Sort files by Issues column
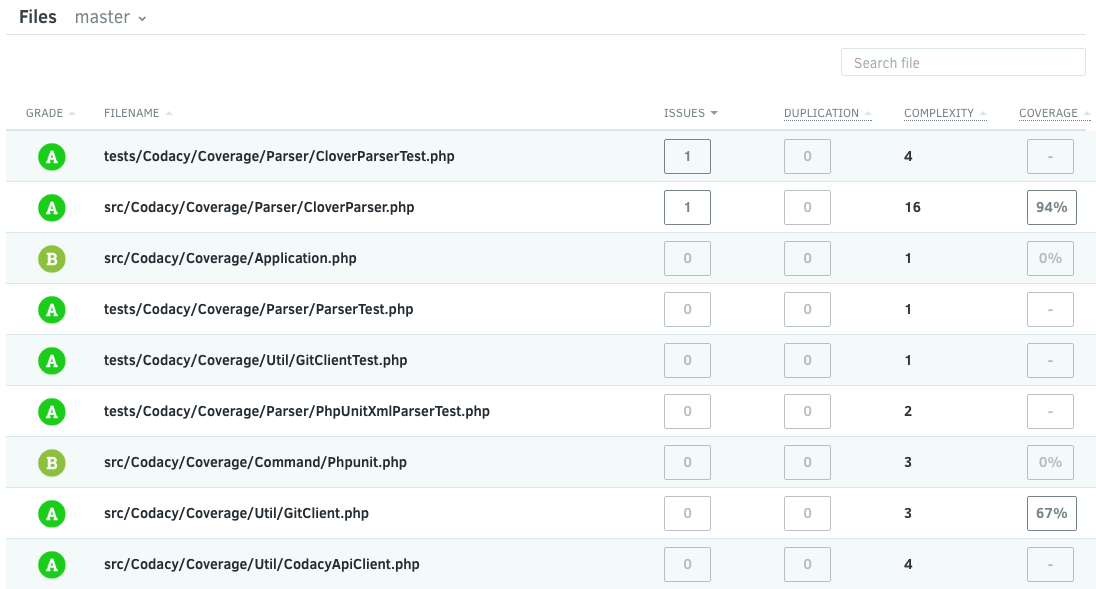 (690, 113)
